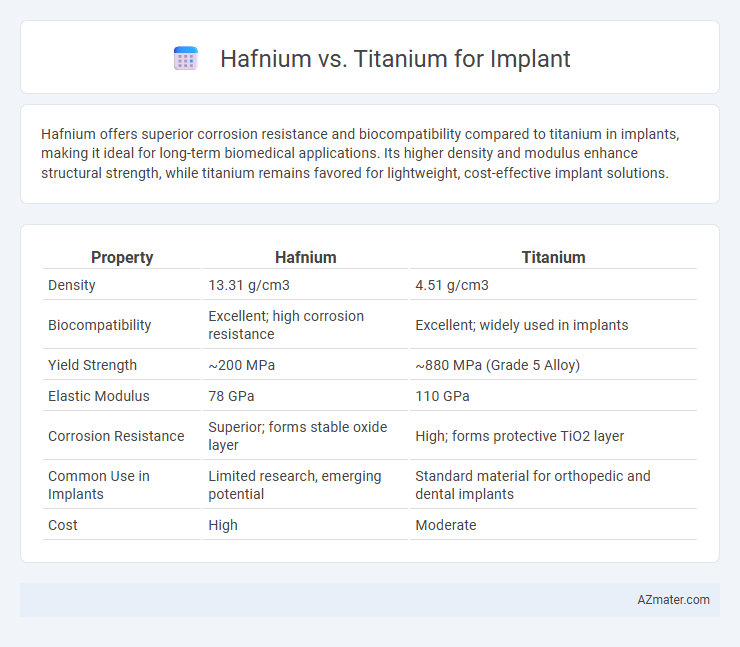This screenshot has width=740, height=647.
Task: Select the 4.51 g/cm3 cell
Action: coord(553,285)
